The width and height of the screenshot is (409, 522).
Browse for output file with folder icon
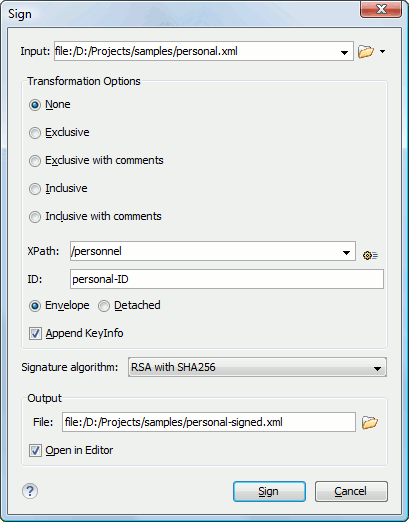370,422
